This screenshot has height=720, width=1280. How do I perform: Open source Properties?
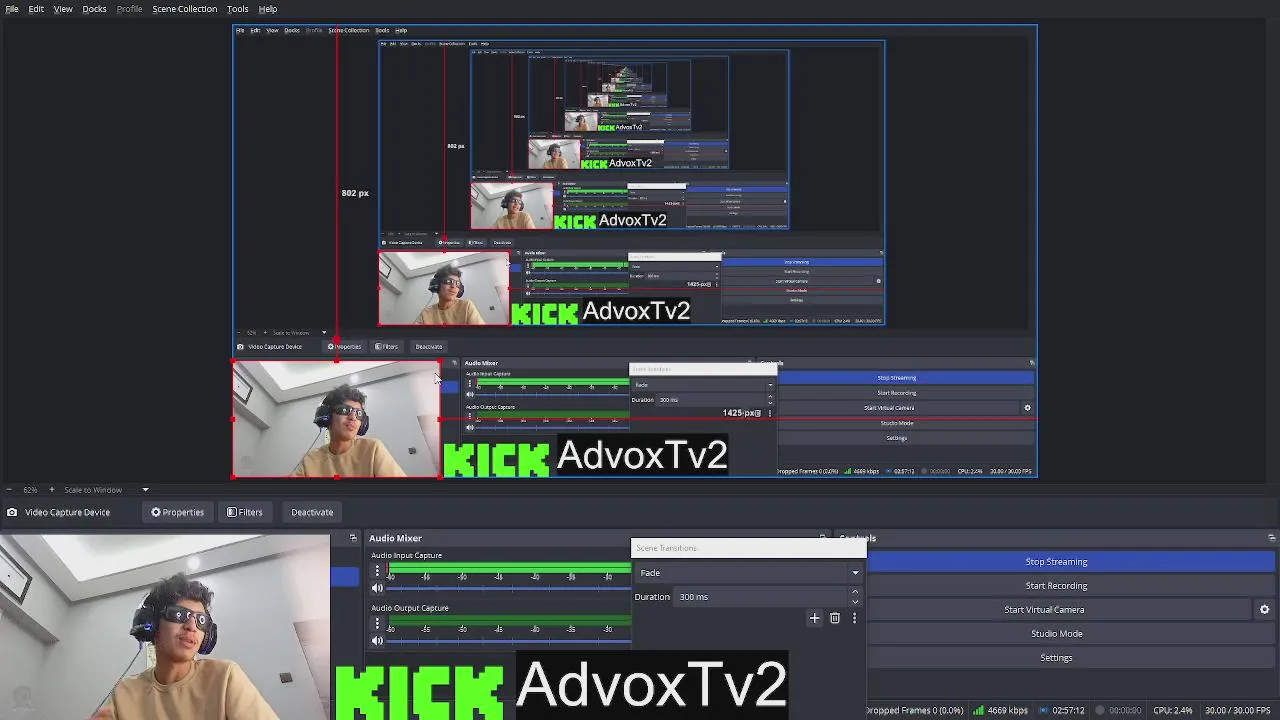click(x=177, y=512)
